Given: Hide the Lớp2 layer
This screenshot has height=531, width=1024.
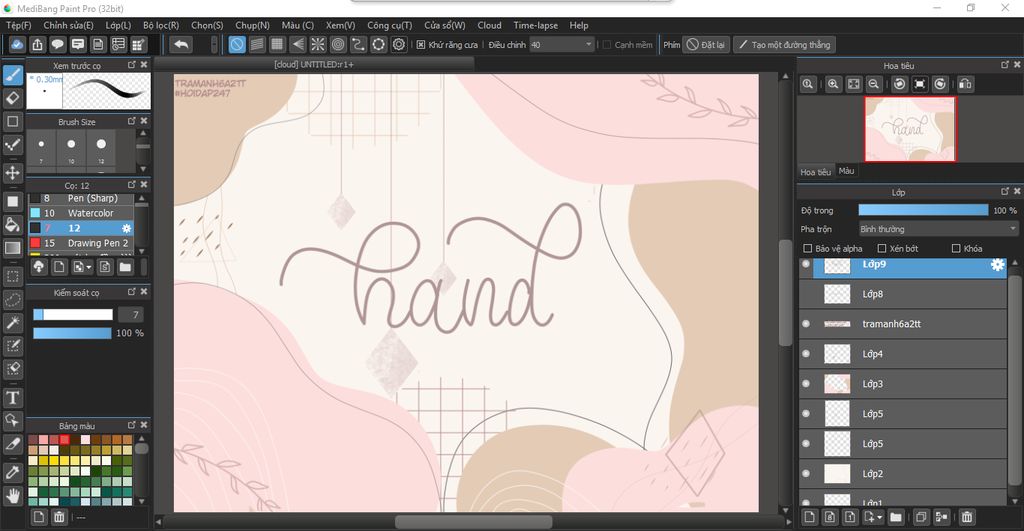Looking at the screenshot, I should (x=806, y=474).
